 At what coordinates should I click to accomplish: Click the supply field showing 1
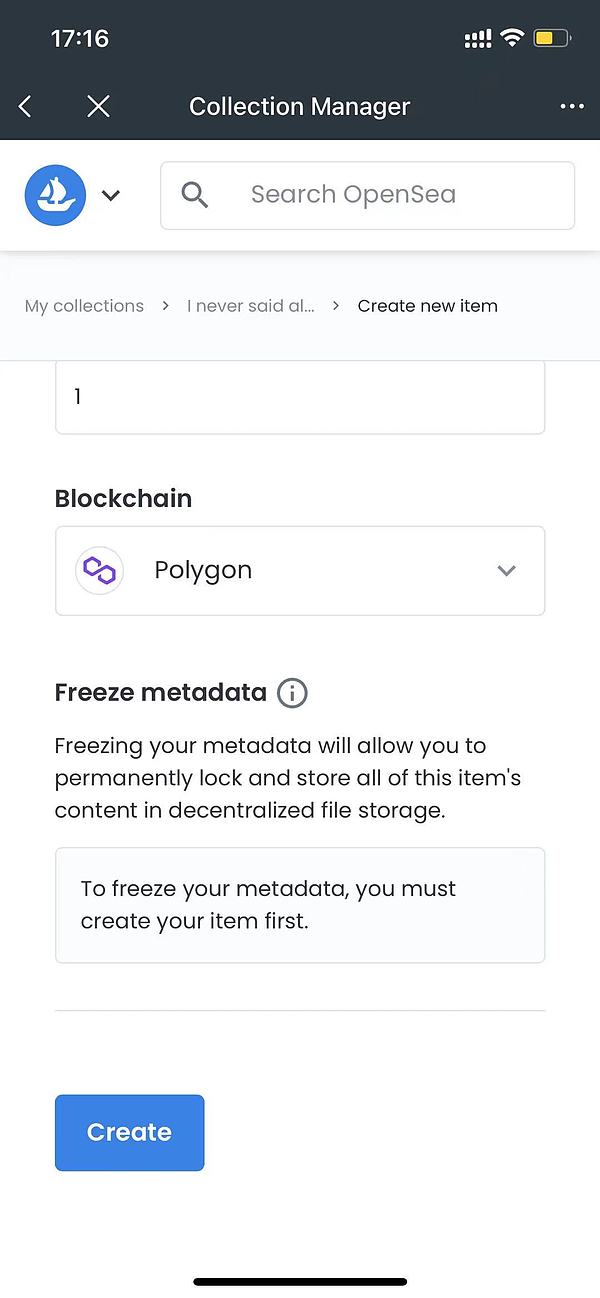click(300, 397)
